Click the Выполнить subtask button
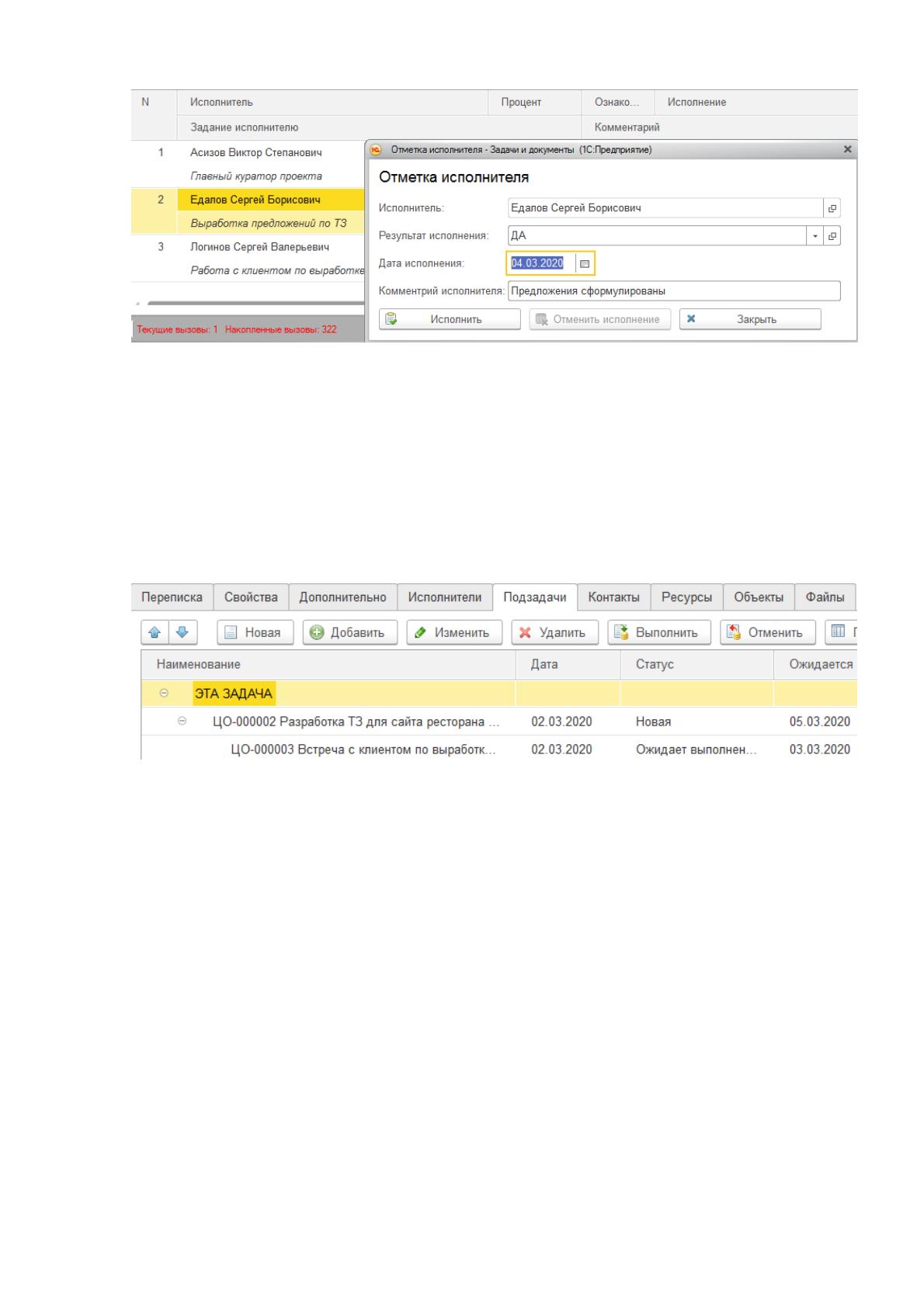The width and height of the screenshot is (924, 1308). pyautogui.click(x=659, y=632)
